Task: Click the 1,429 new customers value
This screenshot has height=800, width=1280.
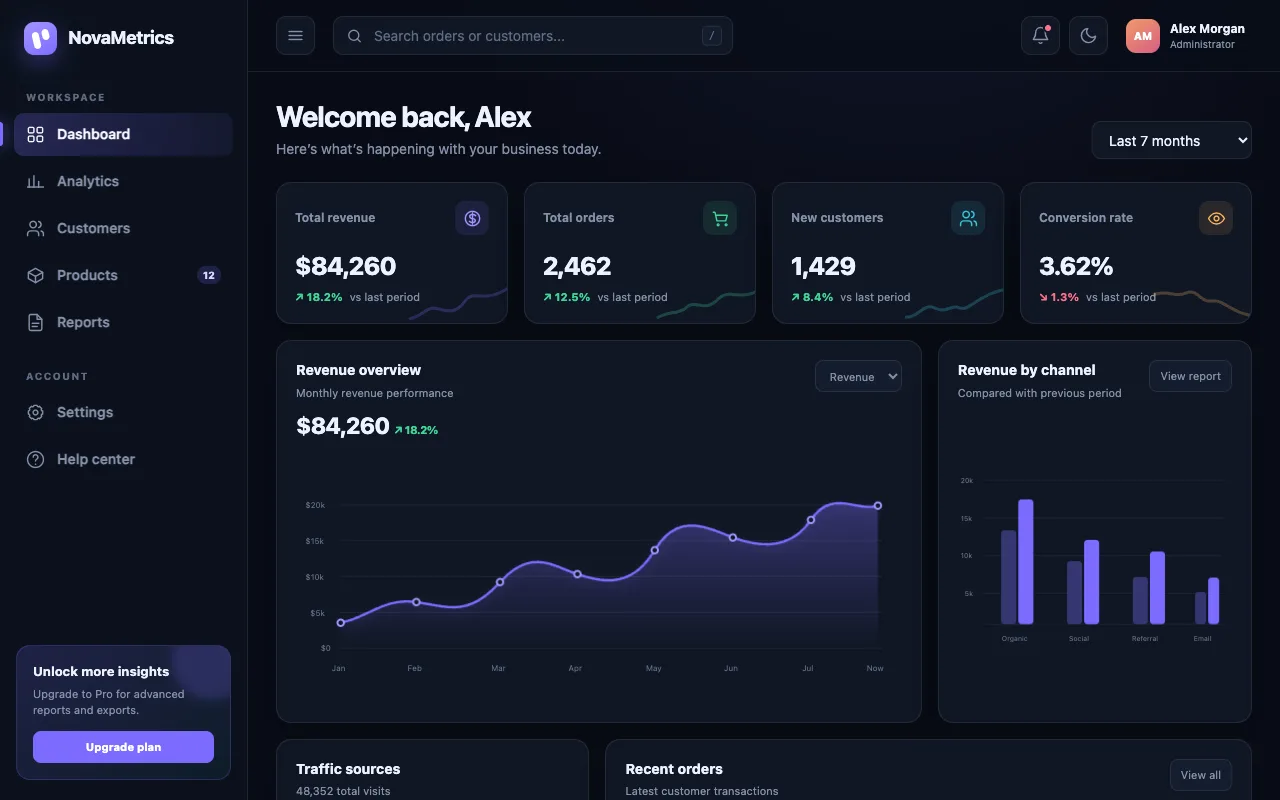Action: click(x=823, y=266)
